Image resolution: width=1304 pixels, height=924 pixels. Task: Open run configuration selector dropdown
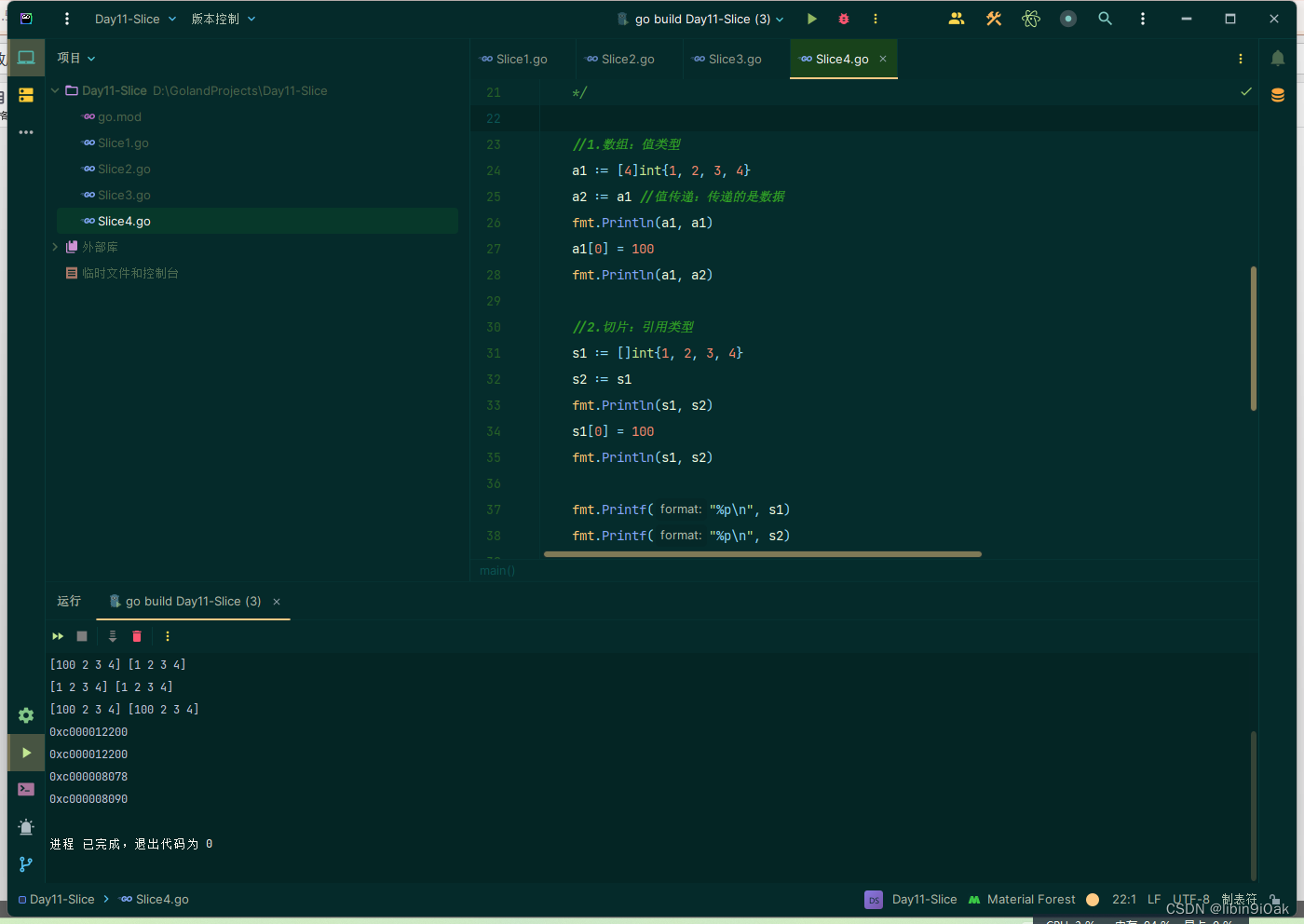pyautogui.click(x=700, y=19)
